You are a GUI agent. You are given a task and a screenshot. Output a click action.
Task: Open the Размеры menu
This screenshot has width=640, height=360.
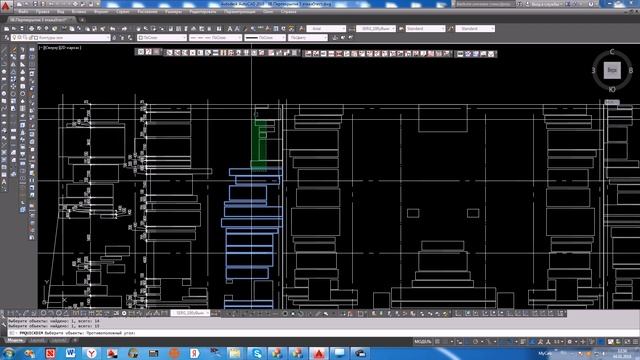pos(173,12)
